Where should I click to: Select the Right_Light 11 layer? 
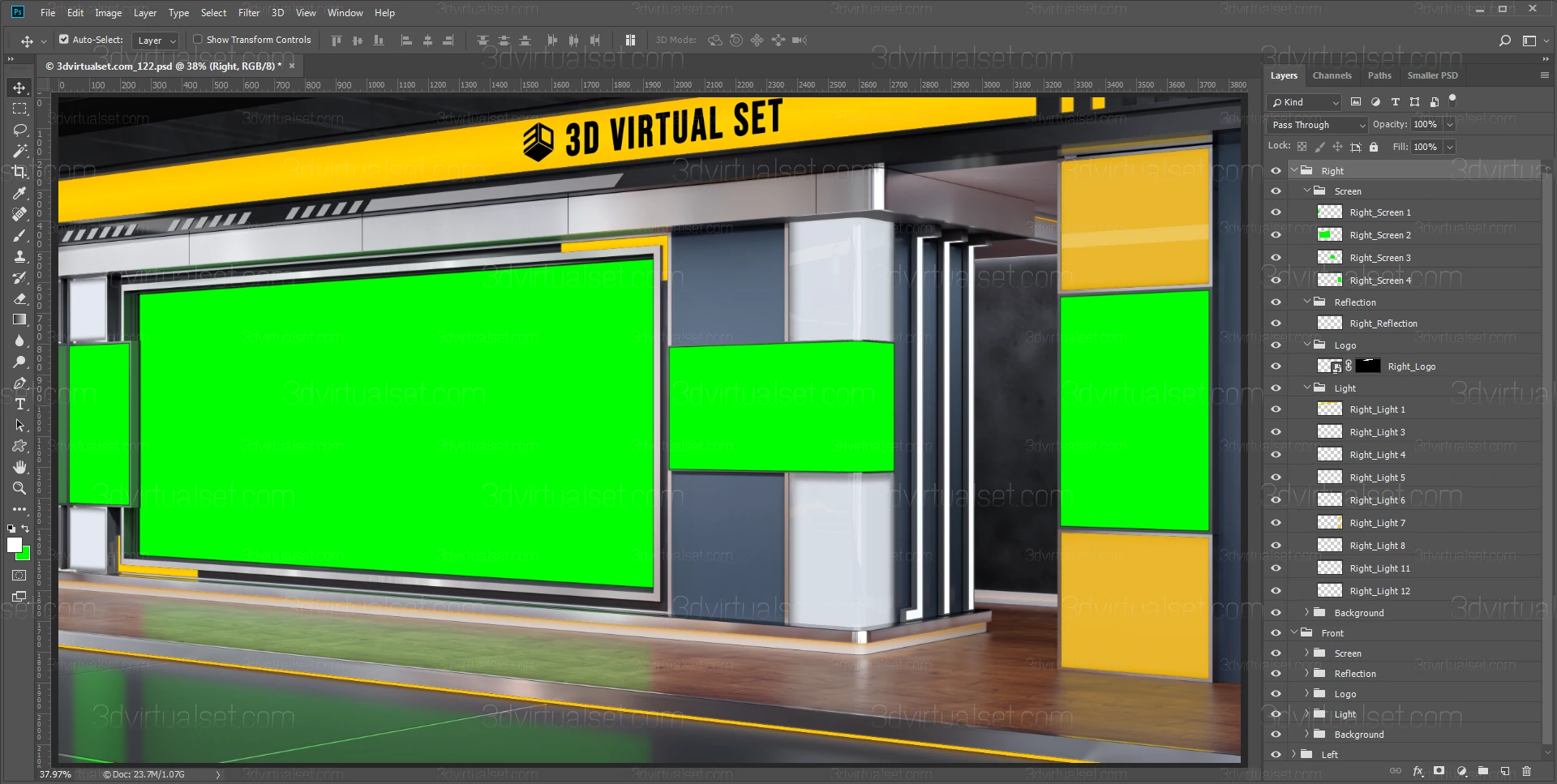pos(1403,568)
